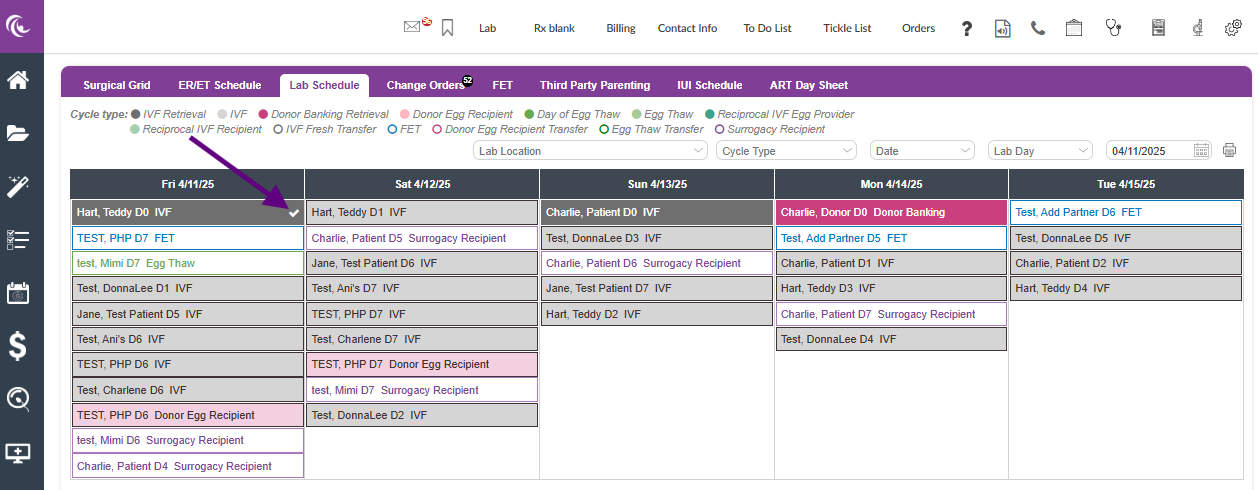Screen dimensions: 1258x490
Task: Print the lab schedule with printer icon
Action: tap(1229, 151)
